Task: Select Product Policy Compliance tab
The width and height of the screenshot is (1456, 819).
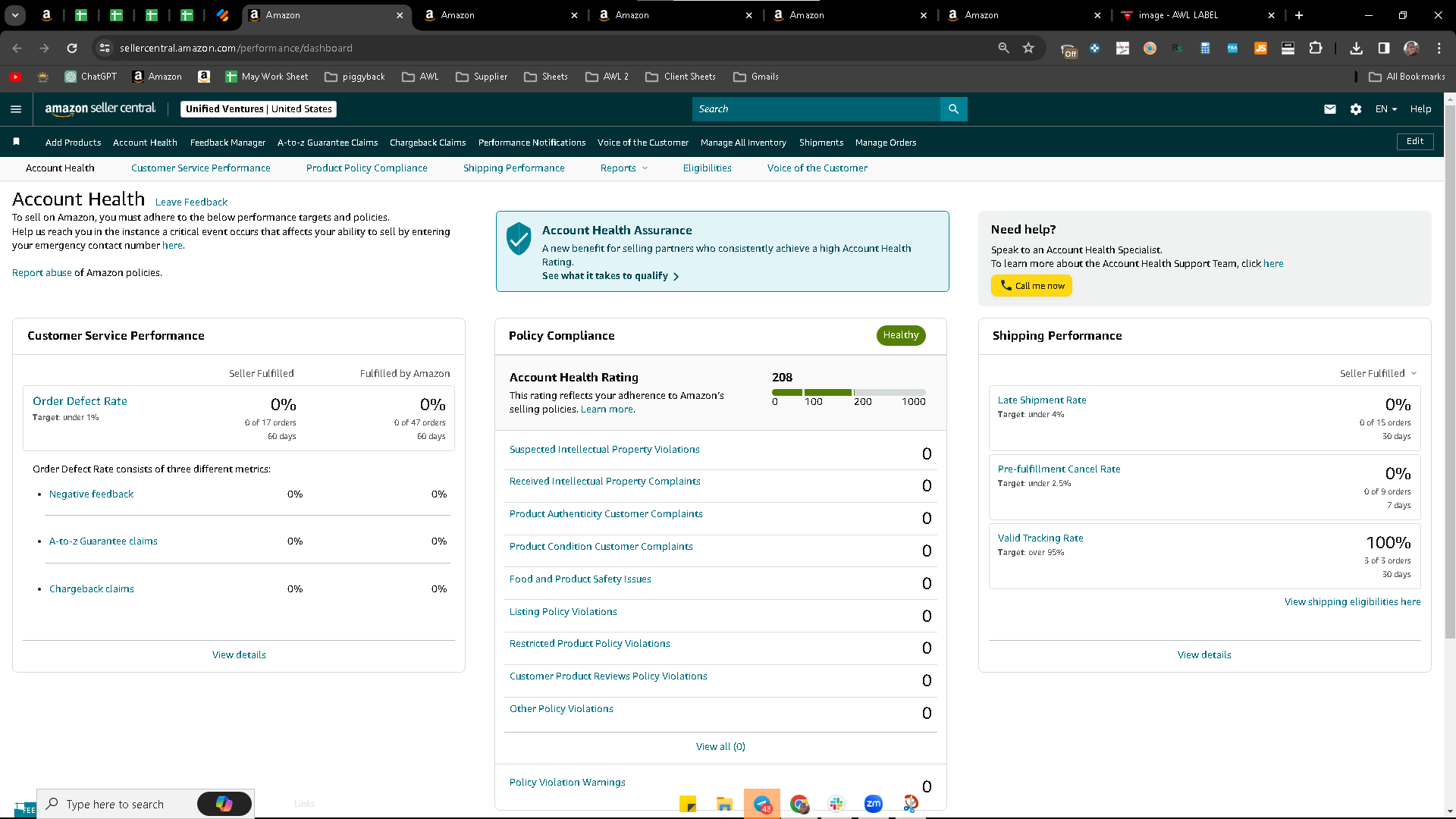Action: [x=367, y=168]
